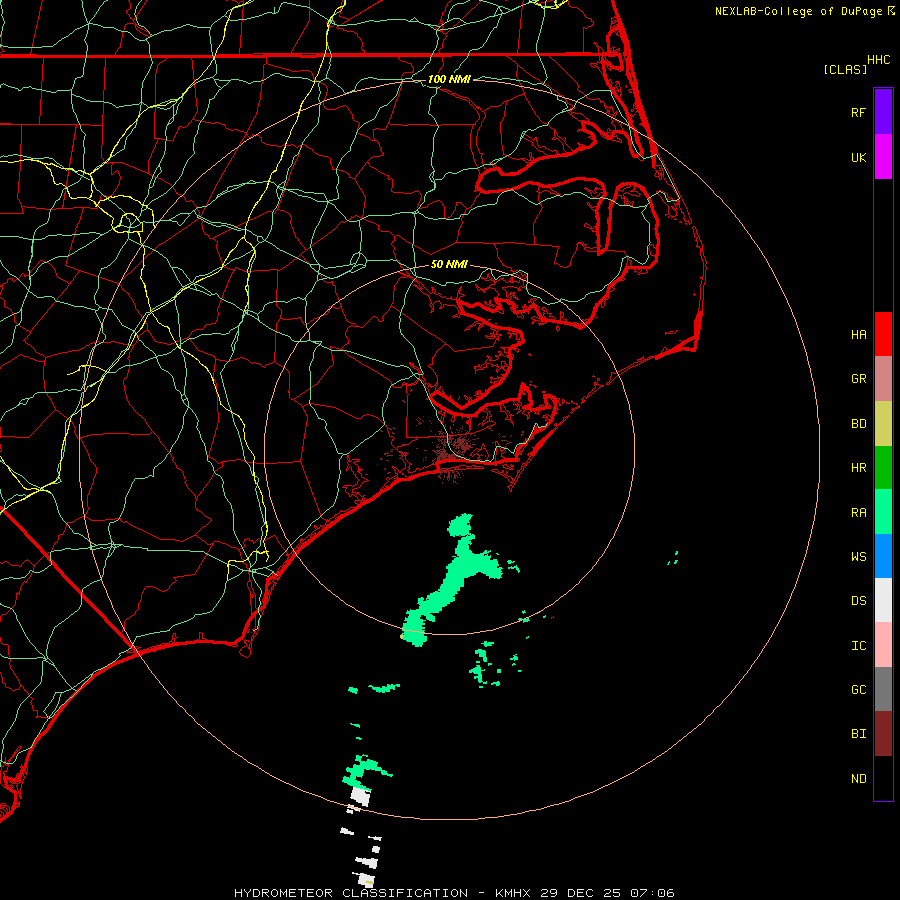
Task: Click the GC gray legend swatch
Action: pos(883,689)
